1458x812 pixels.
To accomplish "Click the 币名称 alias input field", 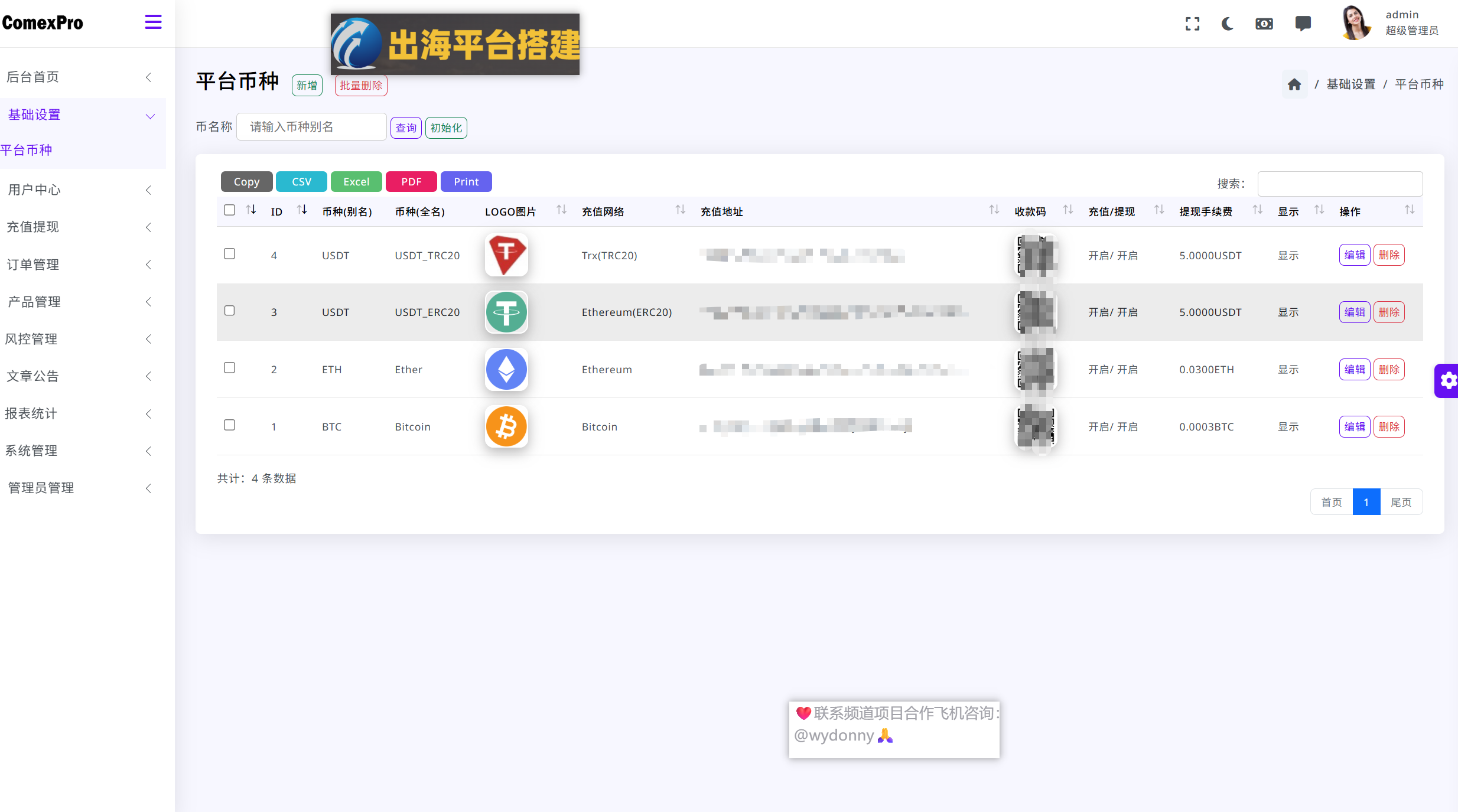I will click(x=311, y=127).
